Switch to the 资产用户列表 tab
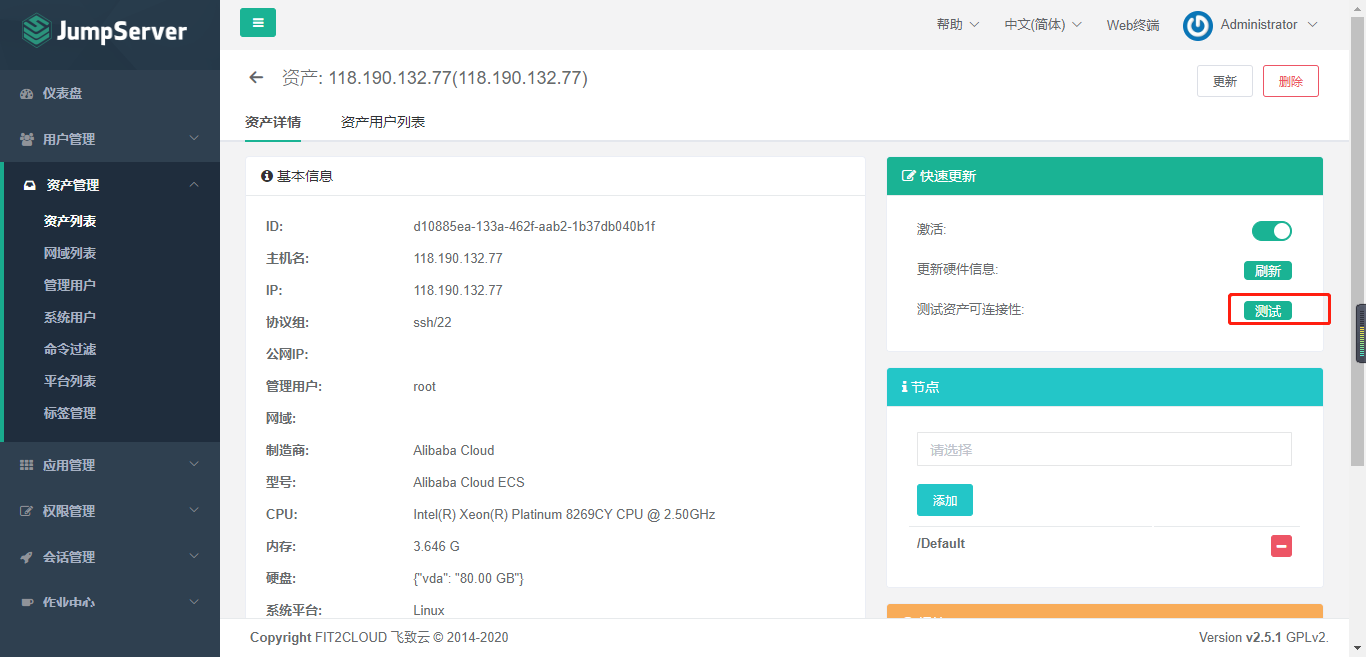Image resolution: width=1366 pixels, height=657 pixels. (x=383, y=120)
